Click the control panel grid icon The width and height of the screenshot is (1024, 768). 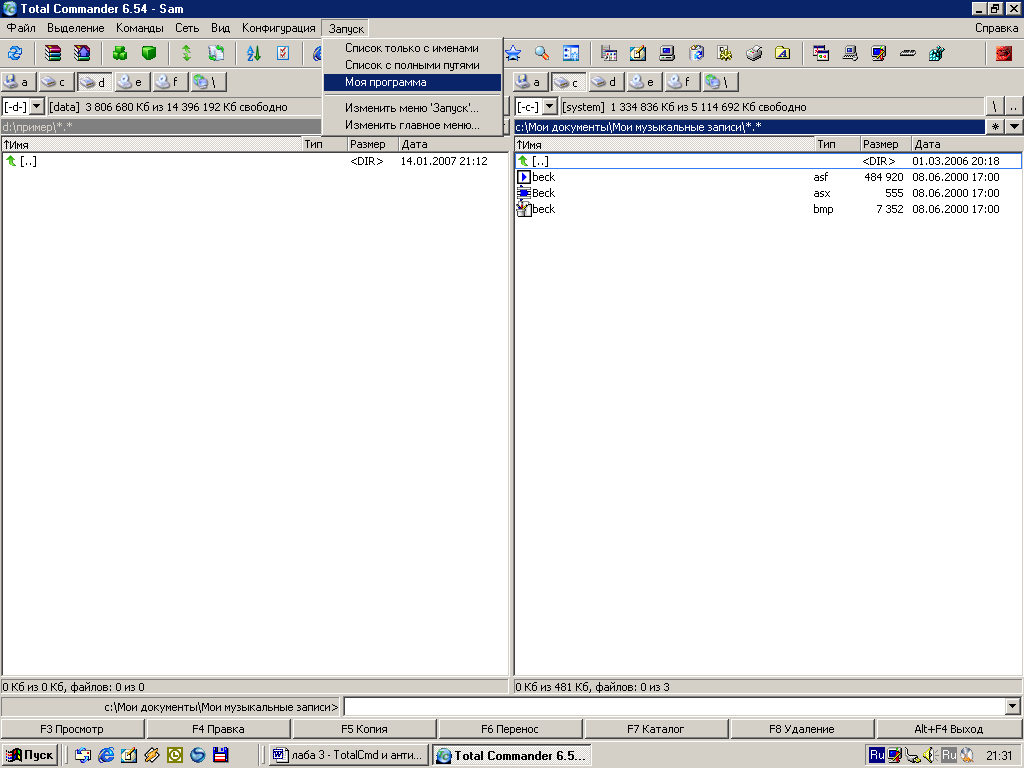click(609, 54)
